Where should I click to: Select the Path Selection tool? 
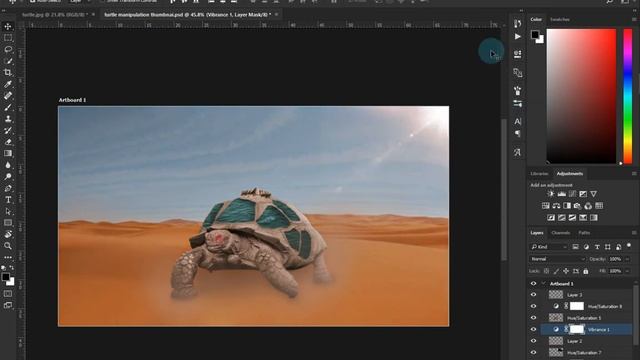8,211
